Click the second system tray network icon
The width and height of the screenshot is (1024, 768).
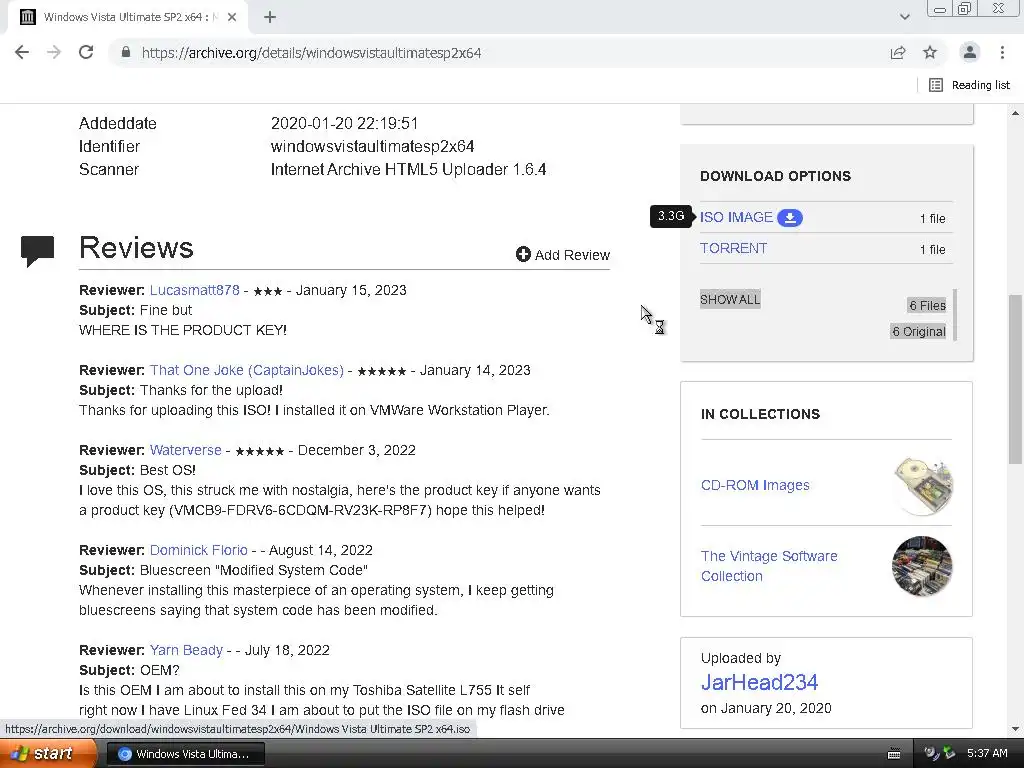949,754
